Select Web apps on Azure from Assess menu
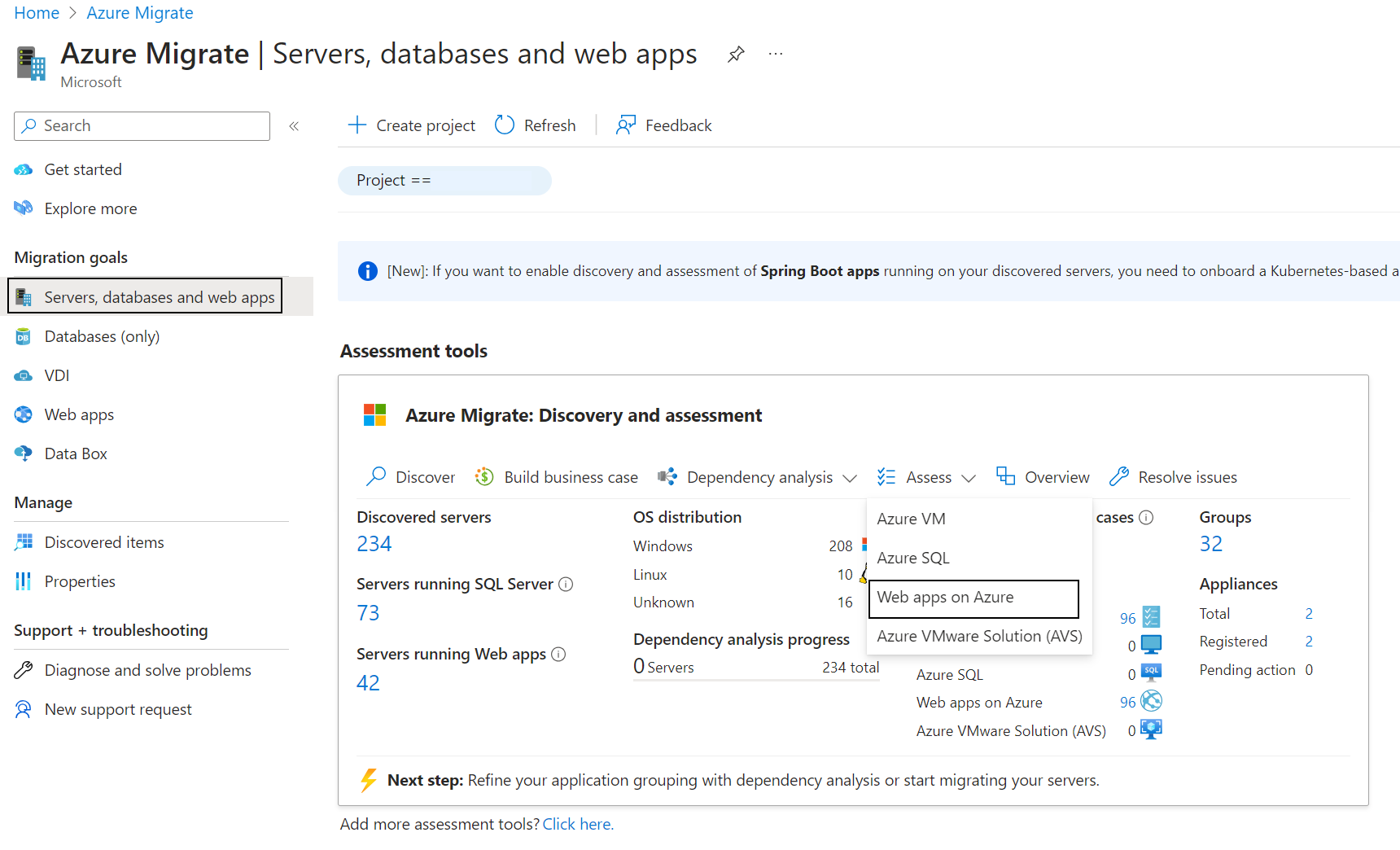Image resolution: width=1400 pixels, height=850 pixels. pos(945,597)
